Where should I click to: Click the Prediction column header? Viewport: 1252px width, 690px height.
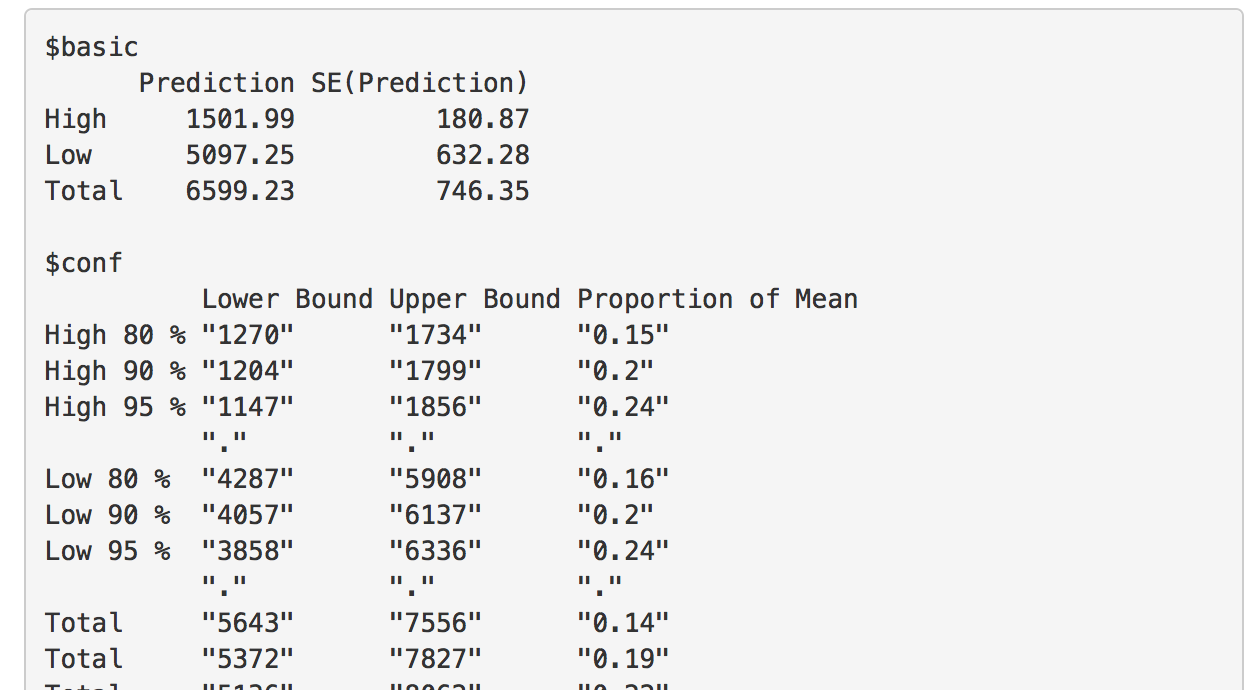[x=217, y=83]
